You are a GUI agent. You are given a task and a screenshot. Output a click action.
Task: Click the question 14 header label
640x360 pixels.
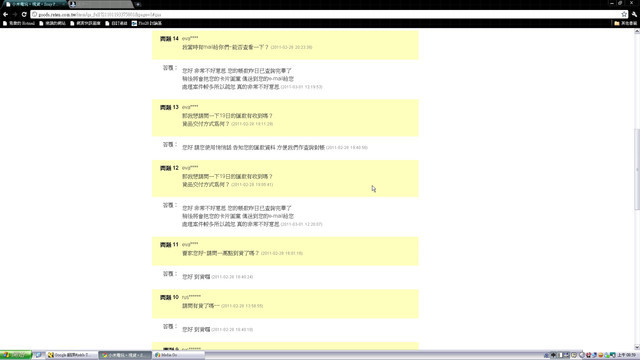169,39
